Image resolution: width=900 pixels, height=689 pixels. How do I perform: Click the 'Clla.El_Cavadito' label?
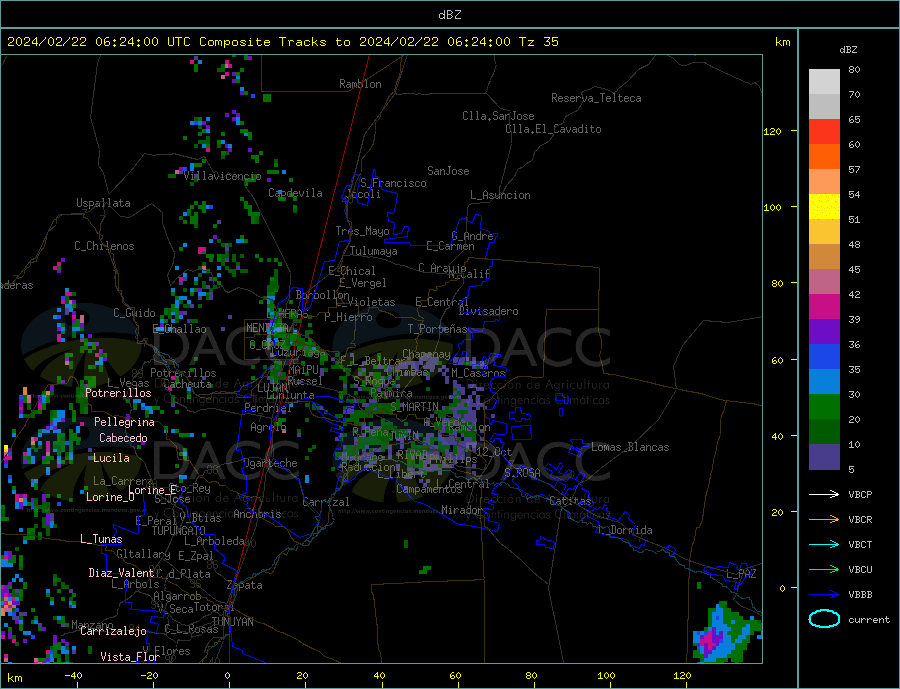553,129
